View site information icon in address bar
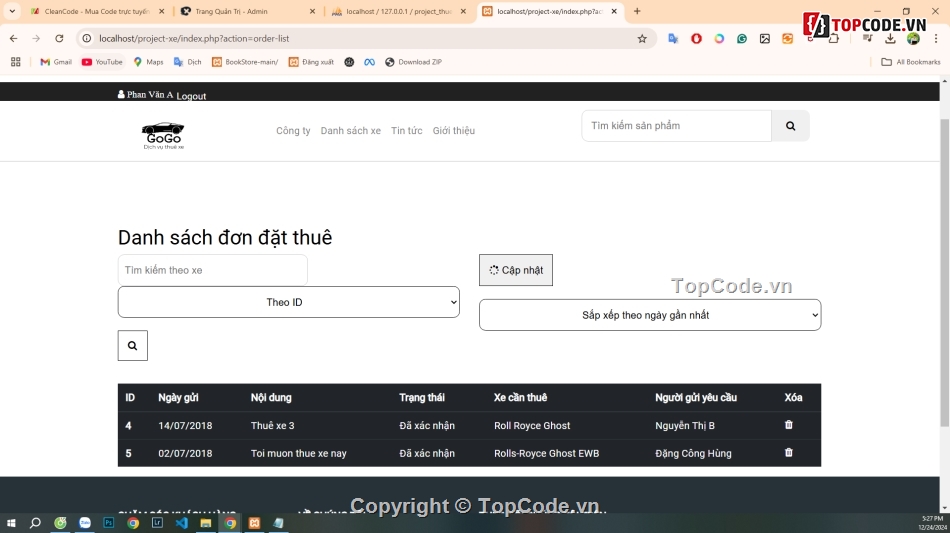 coord(87,38)
